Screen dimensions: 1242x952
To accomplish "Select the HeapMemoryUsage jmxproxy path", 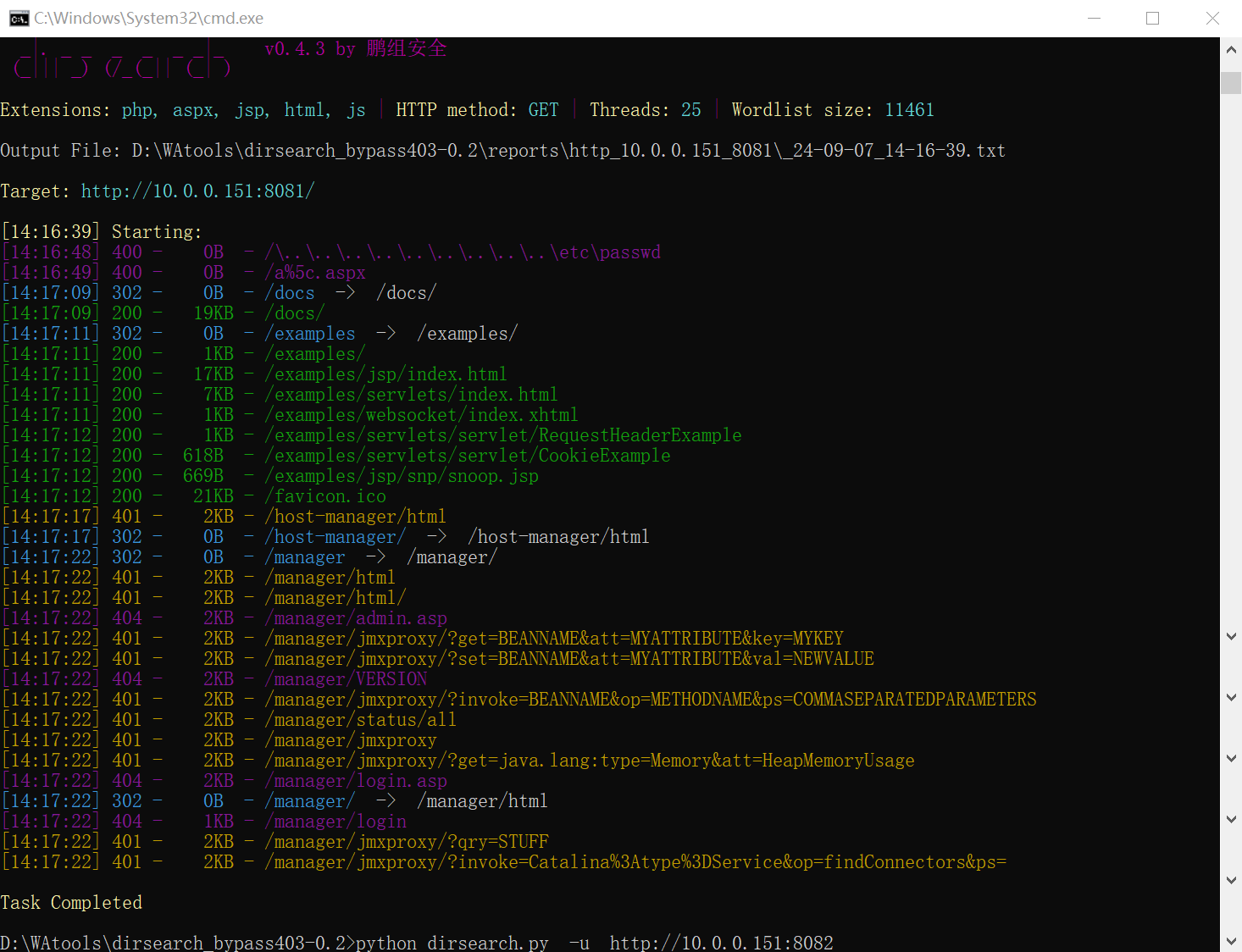I will (x=590, y=761).
